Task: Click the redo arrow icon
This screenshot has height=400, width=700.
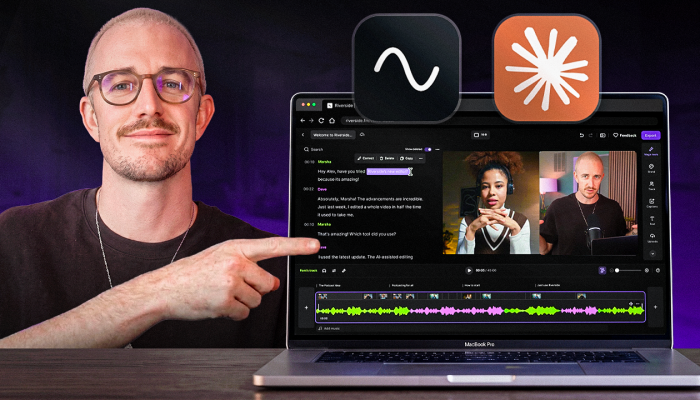Action: tap(591, 135)
